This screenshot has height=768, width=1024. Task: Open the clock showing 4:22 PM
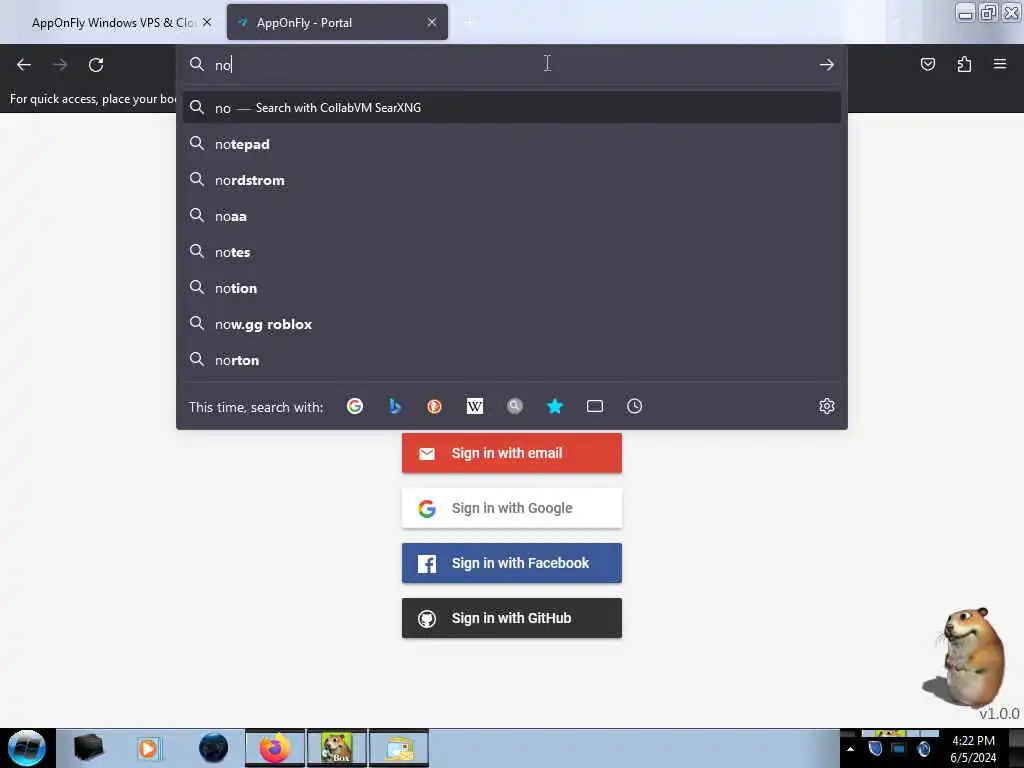point(973,749)
